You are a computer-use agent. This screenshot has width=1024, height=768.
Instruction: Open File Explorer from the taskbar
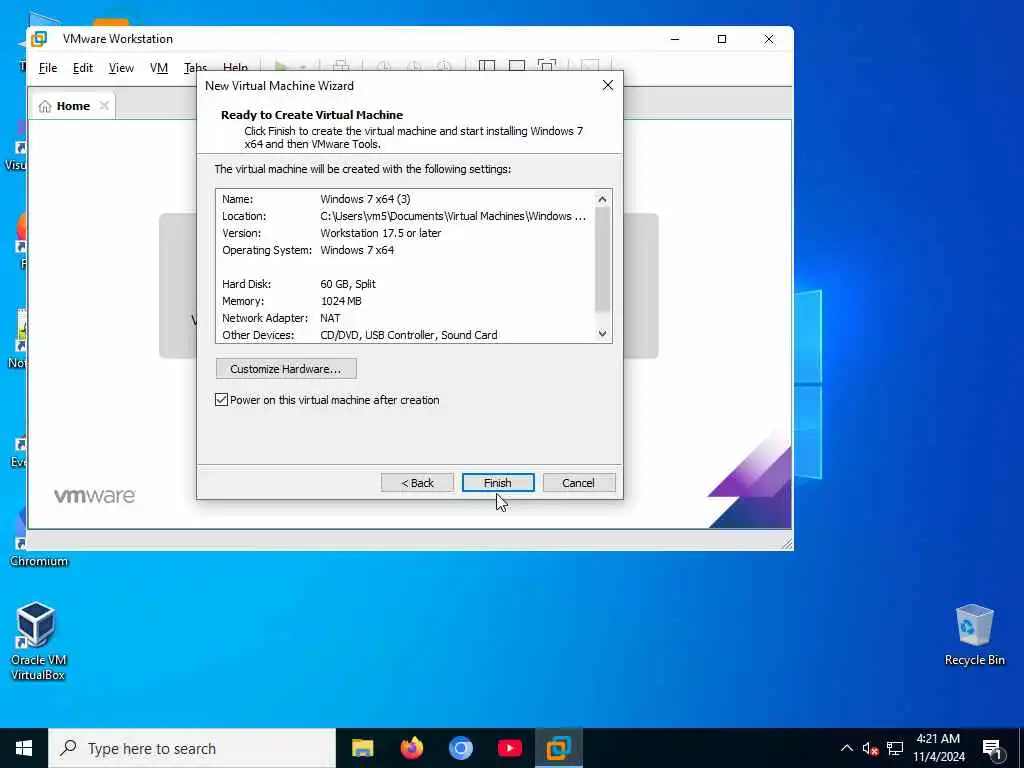[x=362, y=748]
